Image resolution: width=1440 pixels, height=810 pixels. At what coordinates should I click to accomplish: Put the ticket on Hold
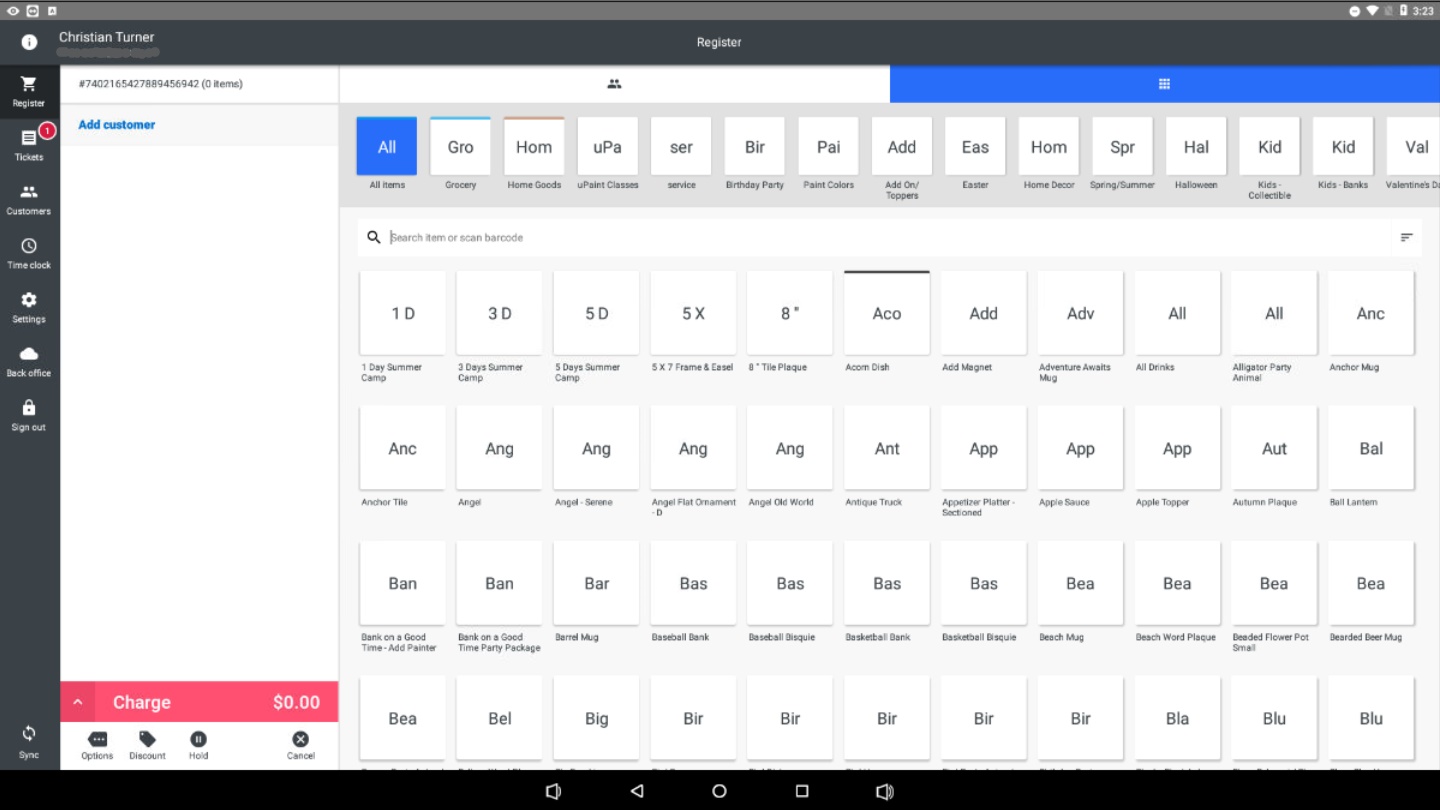click(198, 745)
